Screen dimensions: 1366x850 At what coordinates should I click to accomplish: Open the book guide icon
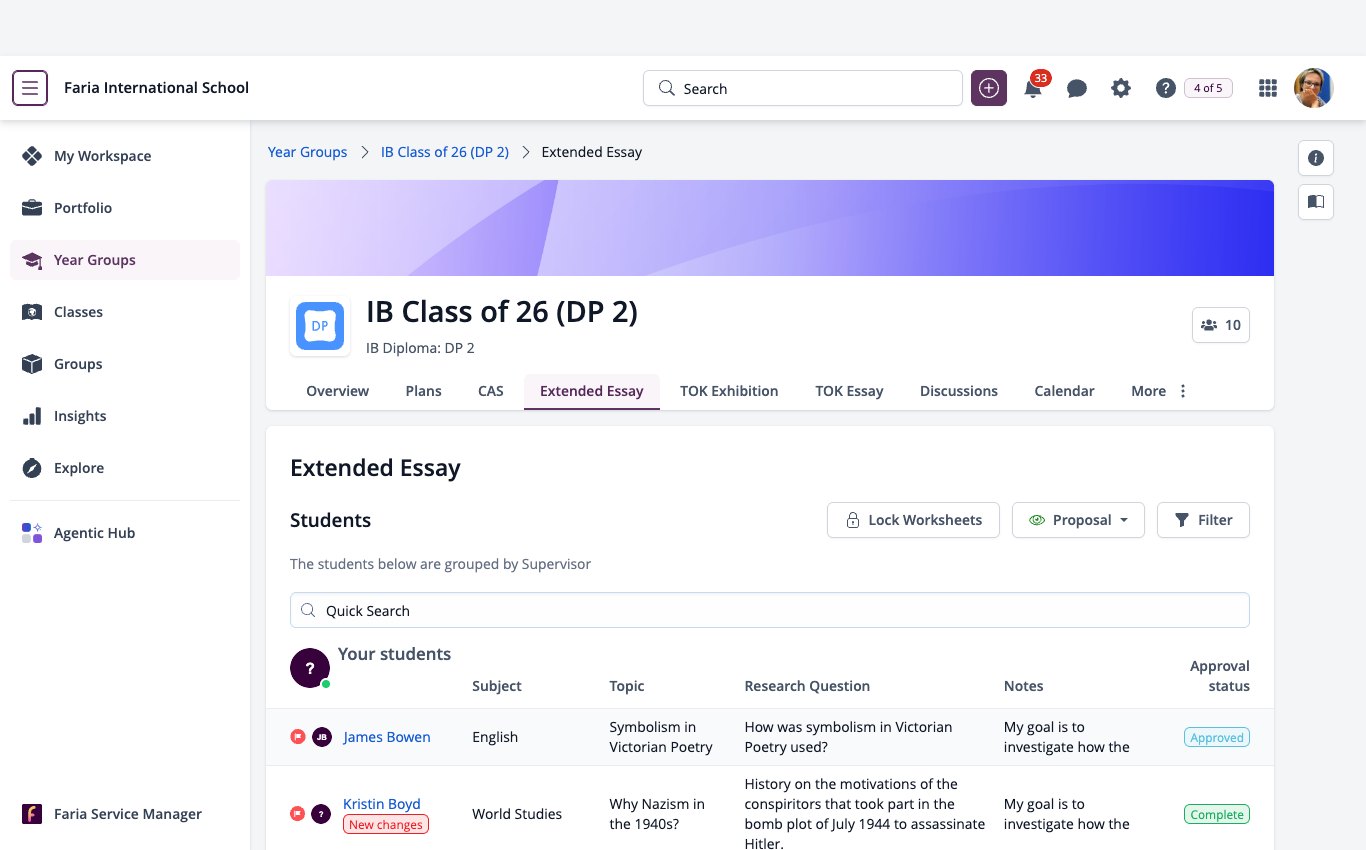pos(1316,202)
